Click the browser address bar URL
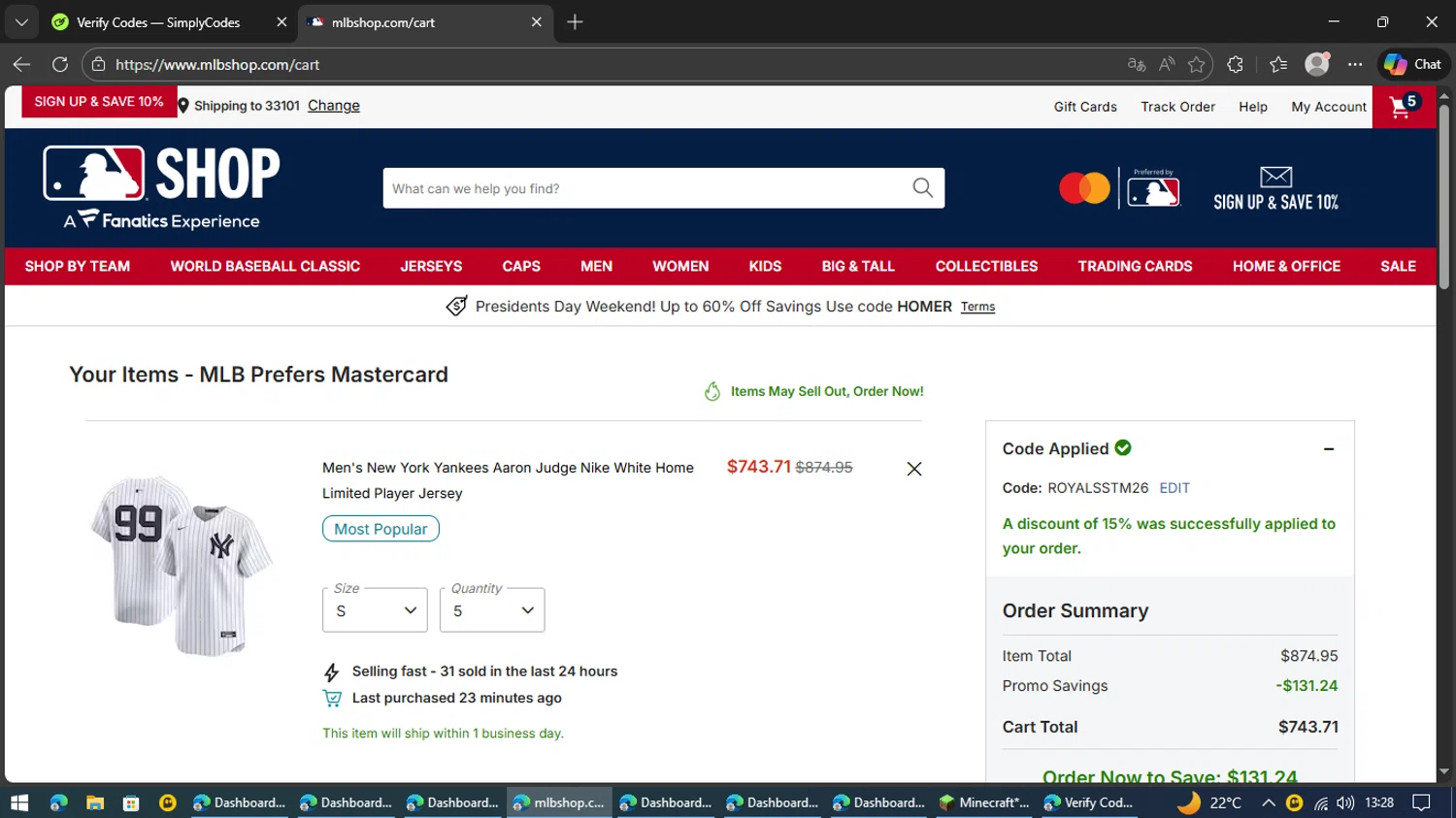Viewport: 1456px width, 818px height. (217, 64)
